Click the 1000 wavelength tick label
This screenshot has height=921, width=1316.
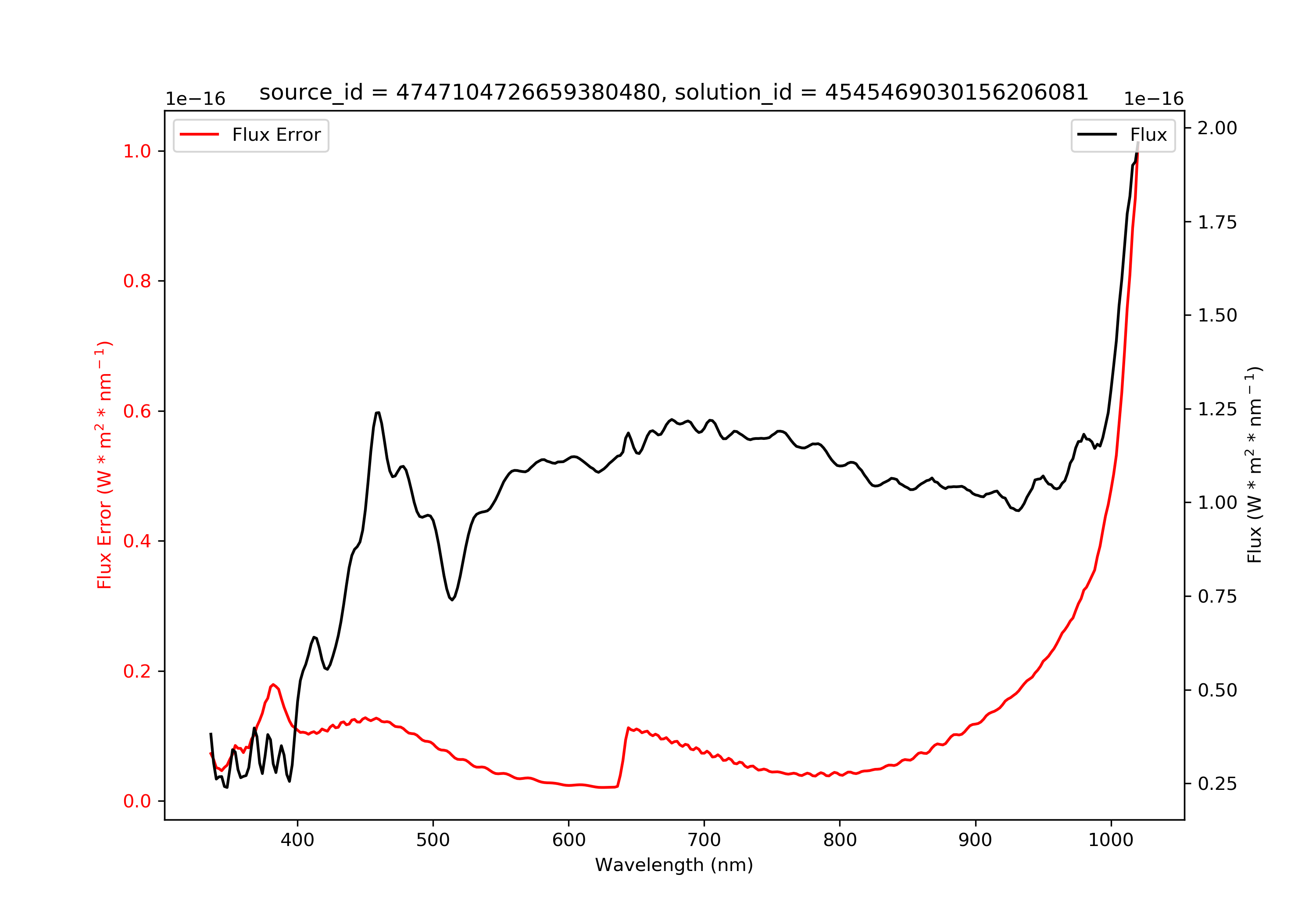click(x=1111, y=840)
